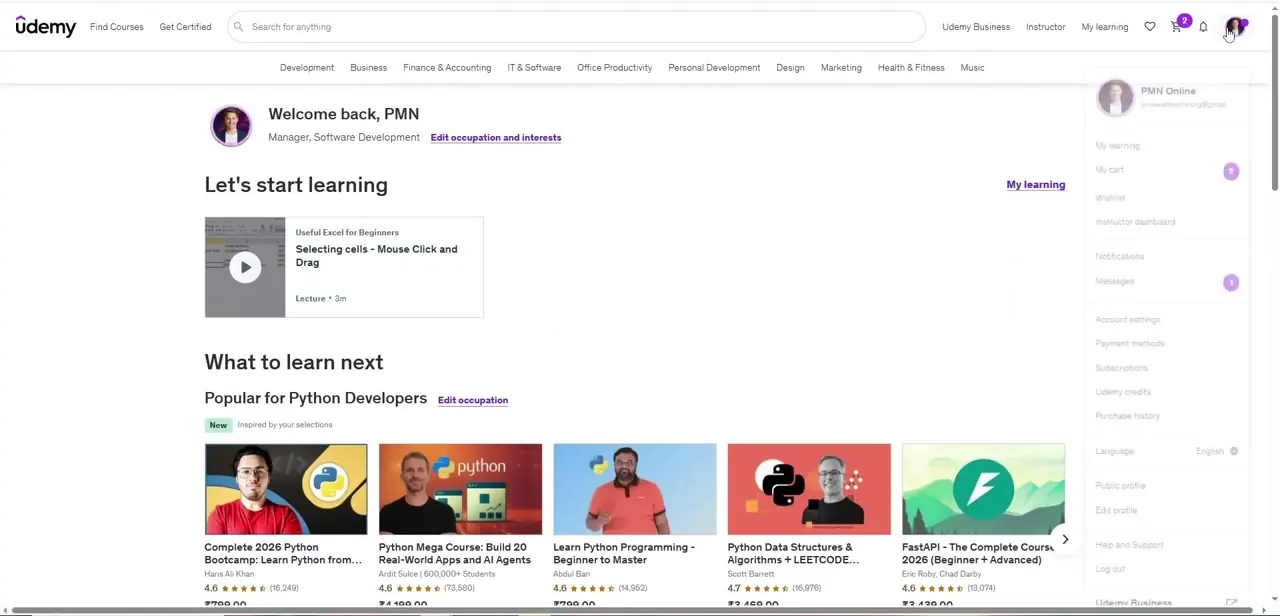This screenshot has height=616, width=1280.
Task: Click Complete 2026 Python Bootcamp title
Action: [x=283, y=554]
